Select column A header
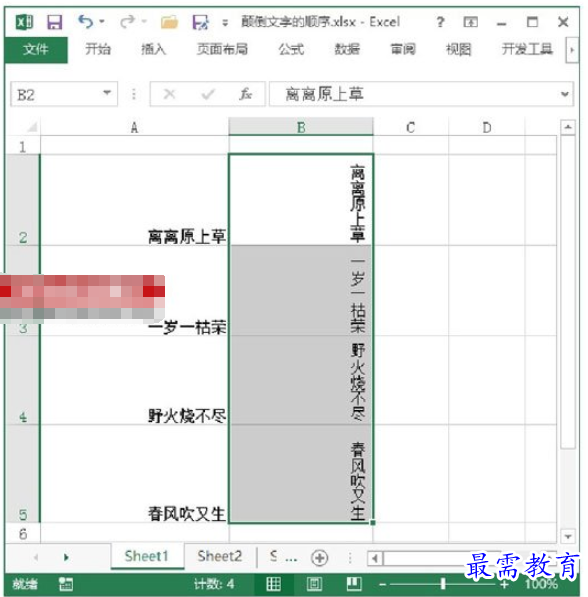Screen dimensions: 588x597 tap(134, 127)
